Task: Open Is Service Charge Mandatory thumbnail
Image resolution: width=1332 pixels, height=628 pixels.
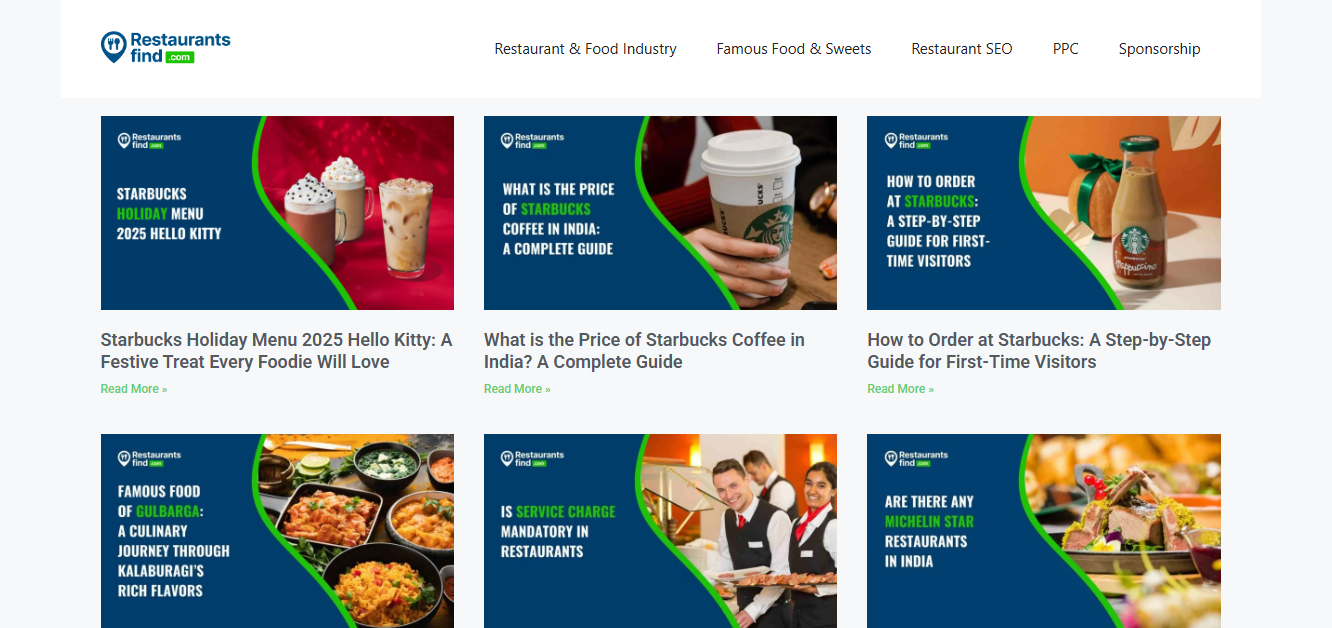Action: pyautogui.click(x=660, y=531)
